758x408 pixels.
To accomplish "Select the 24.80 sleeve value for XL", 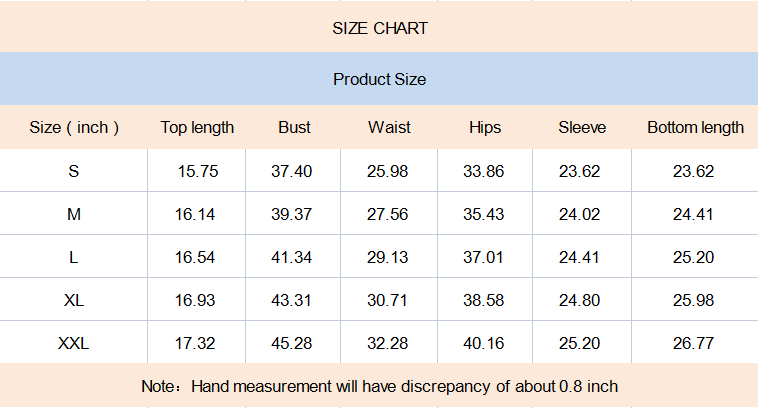I will [x=580, y=300].
